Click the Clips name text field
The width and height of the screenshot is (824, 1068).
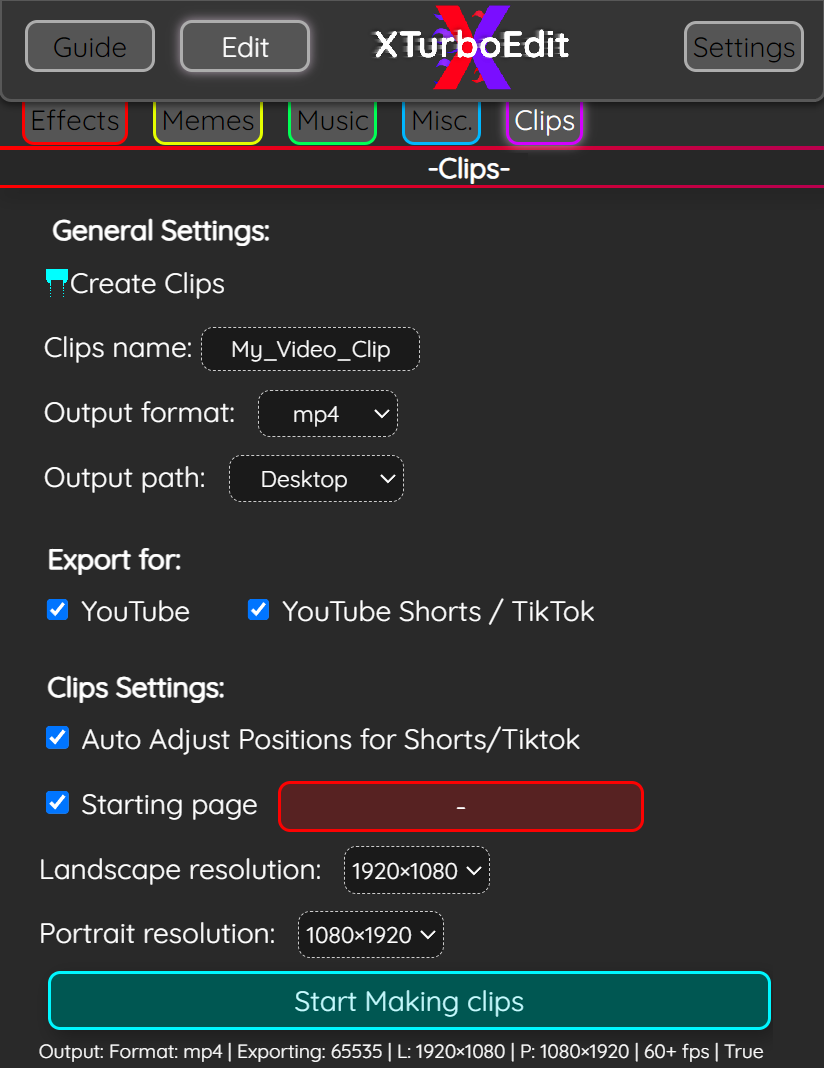point(310,349)
